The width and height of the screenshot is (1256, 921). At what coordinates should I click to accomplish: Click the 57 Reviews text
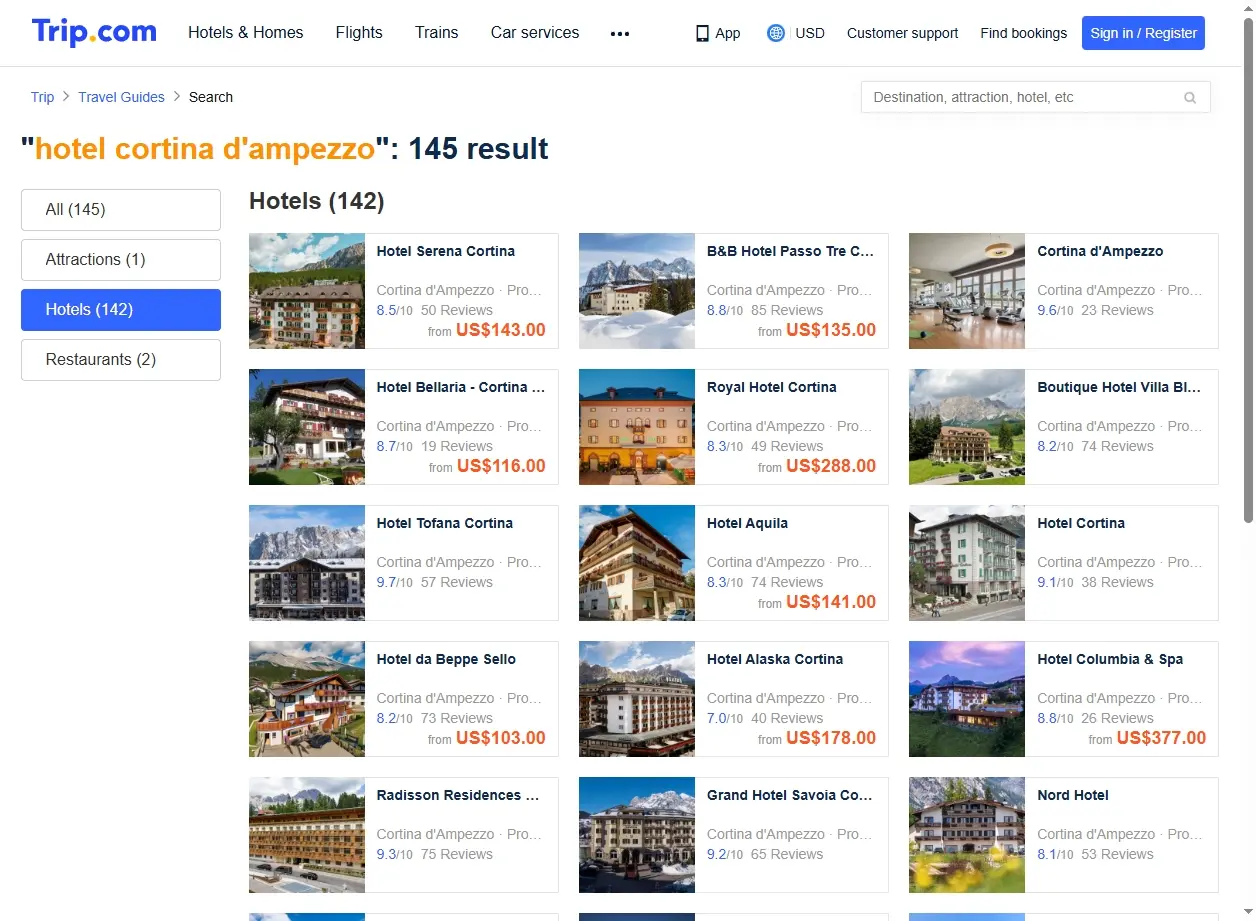tap(457, 582)
